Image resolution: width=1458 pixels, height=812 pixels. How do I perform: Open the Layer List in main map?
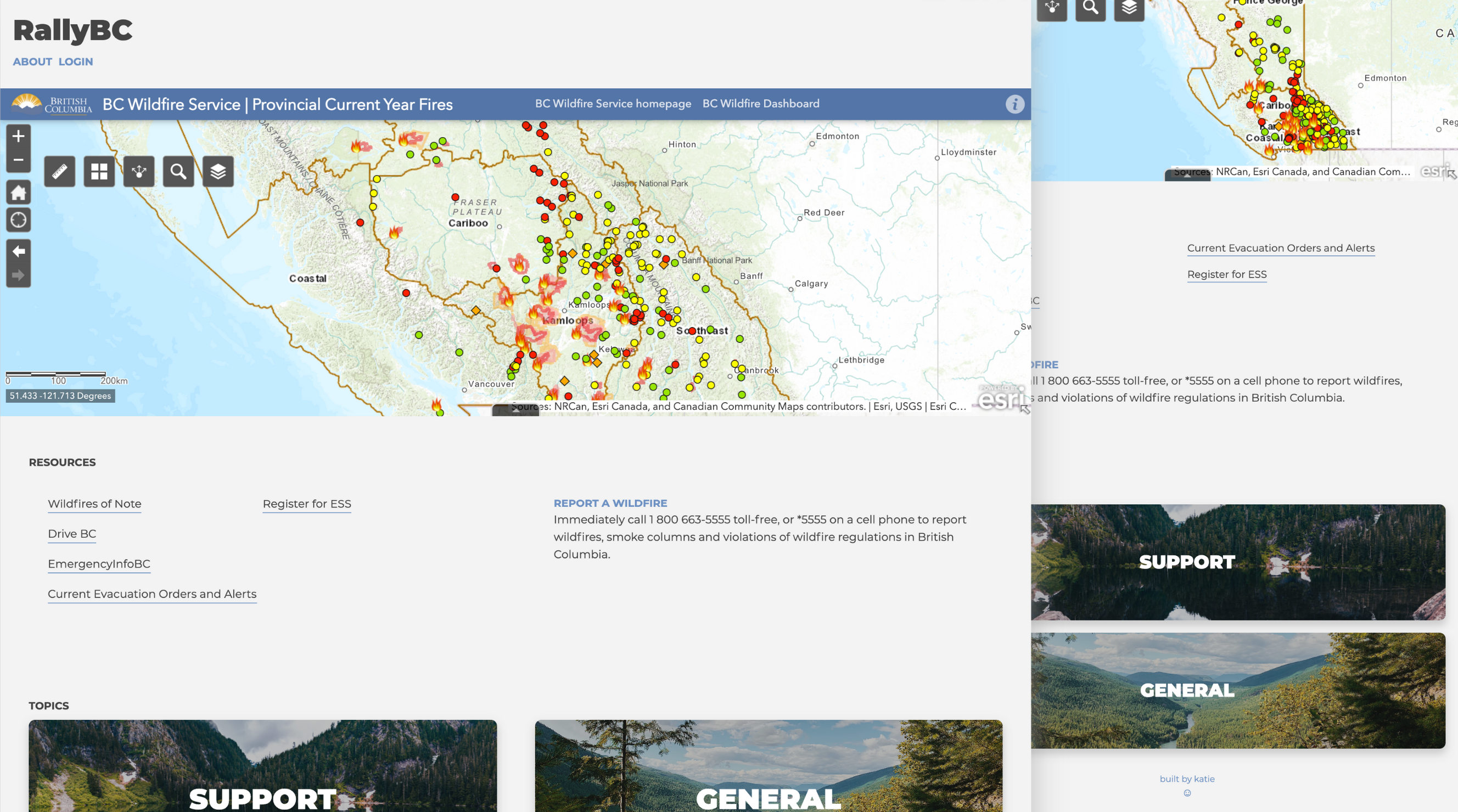click(218, 172)
